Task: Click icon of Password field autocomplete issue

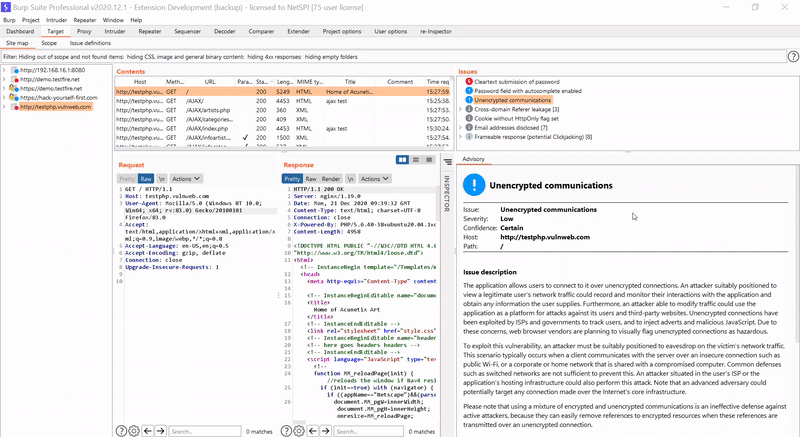Action: coord(469,91)
